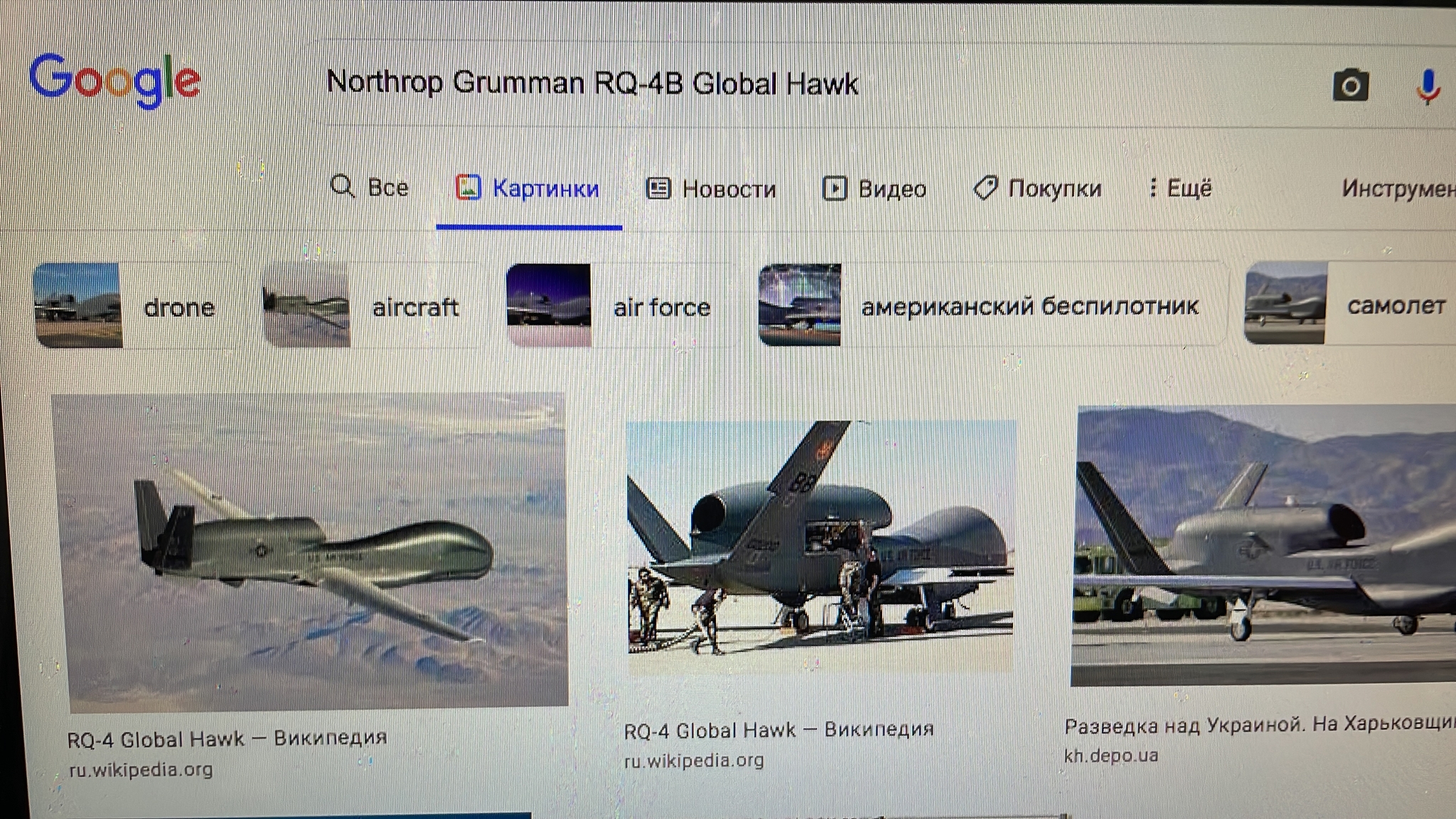Open the Разведка над Украиной article link
Screen dimensions: 1456x819
[1260, 724]
